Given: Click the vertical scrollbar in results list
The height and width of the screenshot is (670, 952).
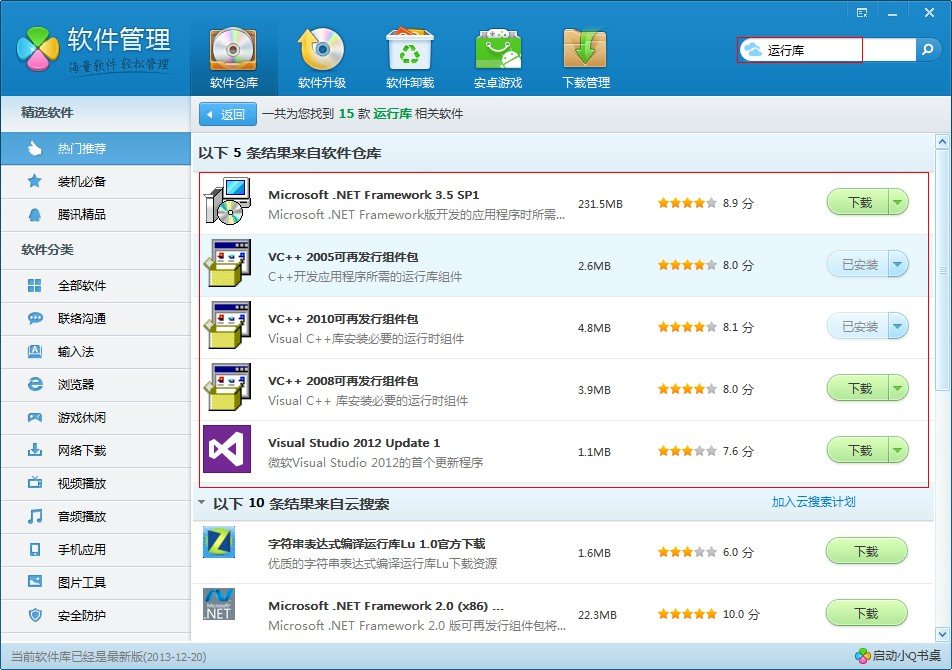Looking at the screenshot, I should 941,270.
